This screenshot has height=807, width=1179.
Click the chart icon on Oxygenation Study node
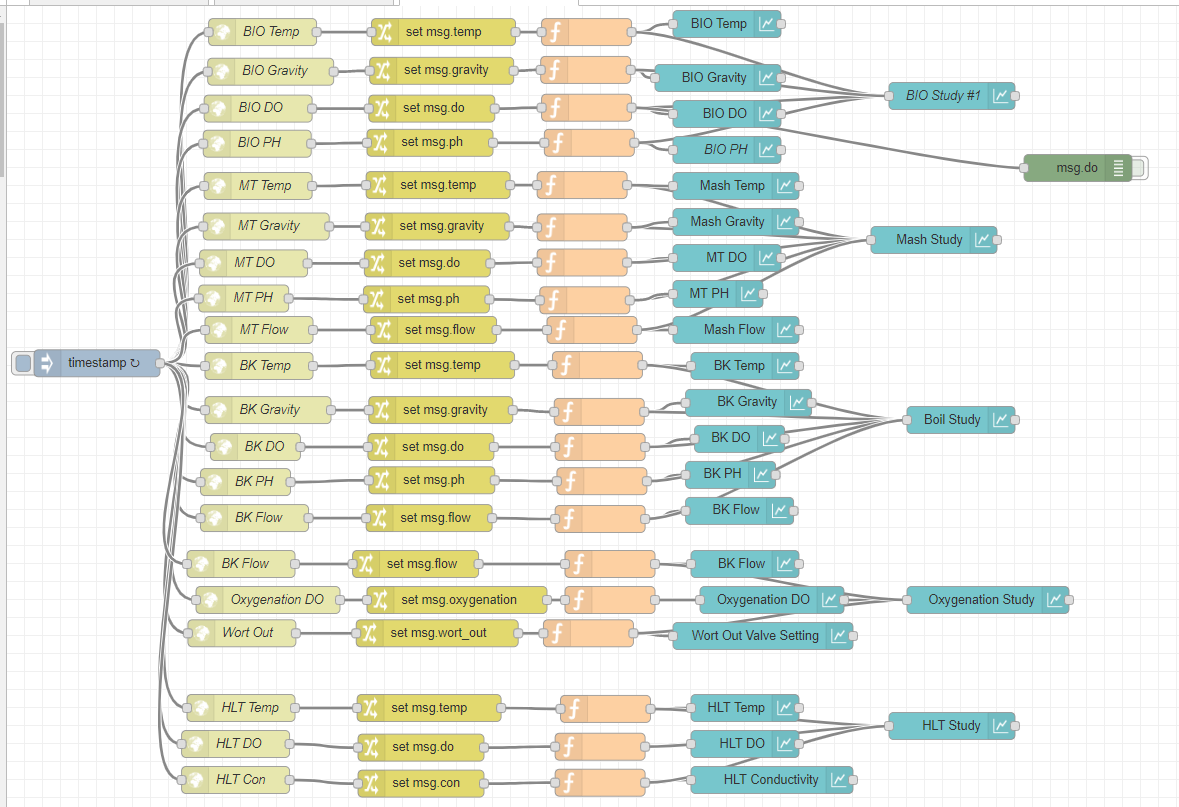pyautogui.click(x=1055, y=599)
